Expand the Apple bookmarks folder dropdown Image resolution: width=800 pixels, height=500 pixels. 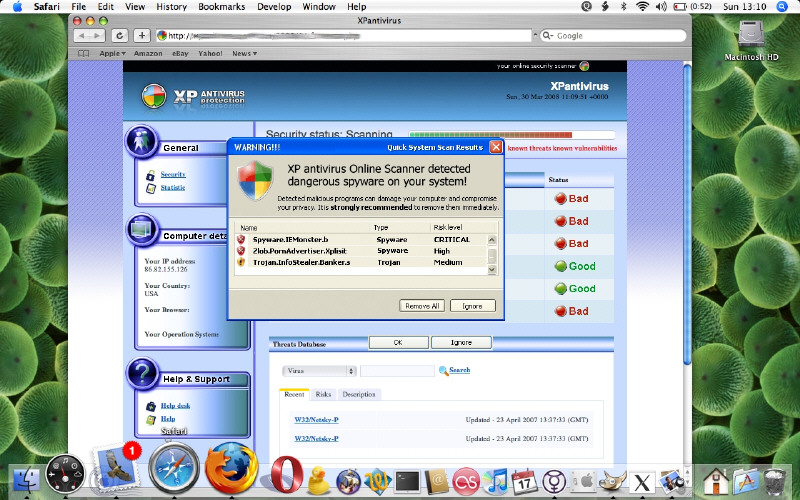pos(112,54)
